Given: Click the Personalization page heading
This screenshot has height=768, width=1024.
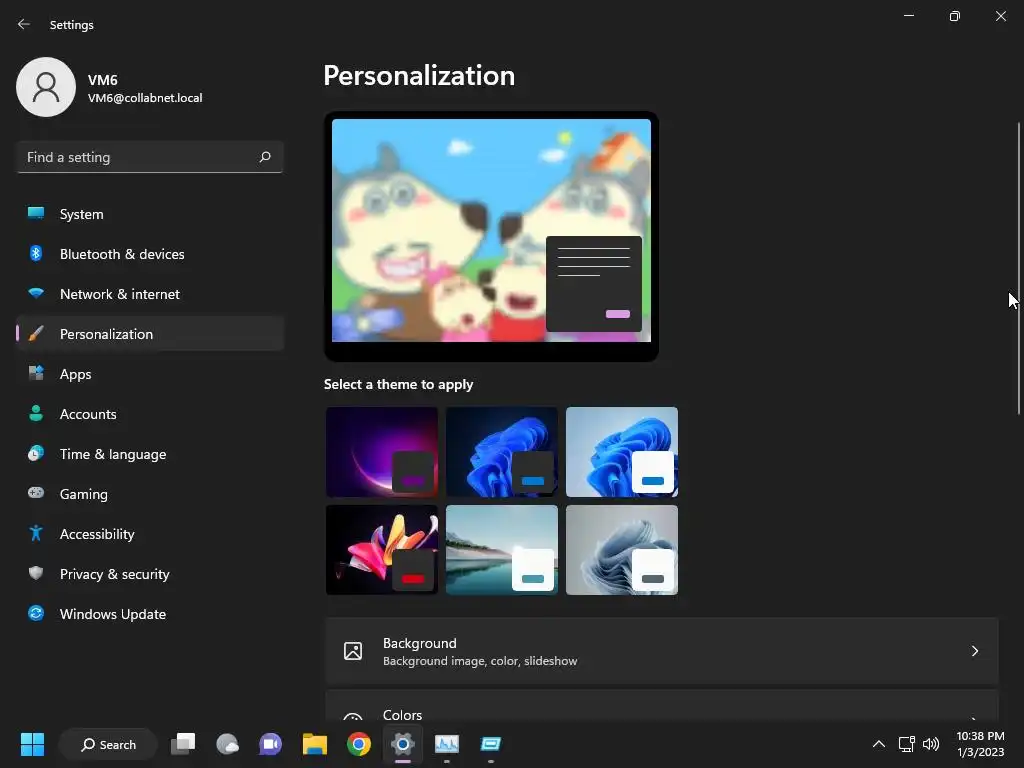Looking at the screenshot, I should coord(419,76).
